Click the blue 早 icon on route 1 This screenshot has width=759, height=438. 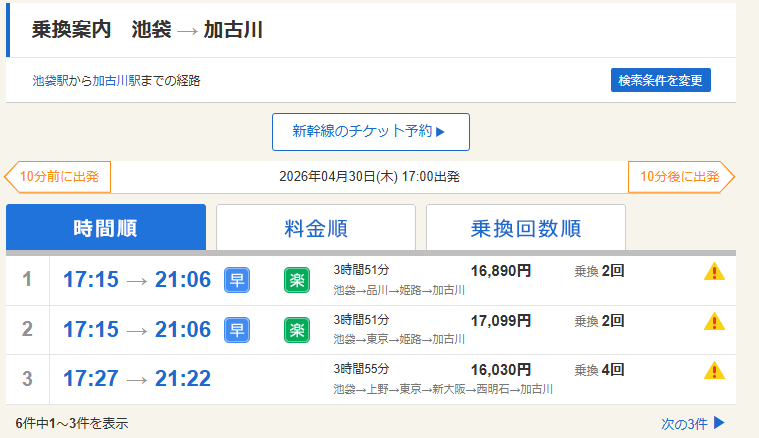[x=236, y=279]
